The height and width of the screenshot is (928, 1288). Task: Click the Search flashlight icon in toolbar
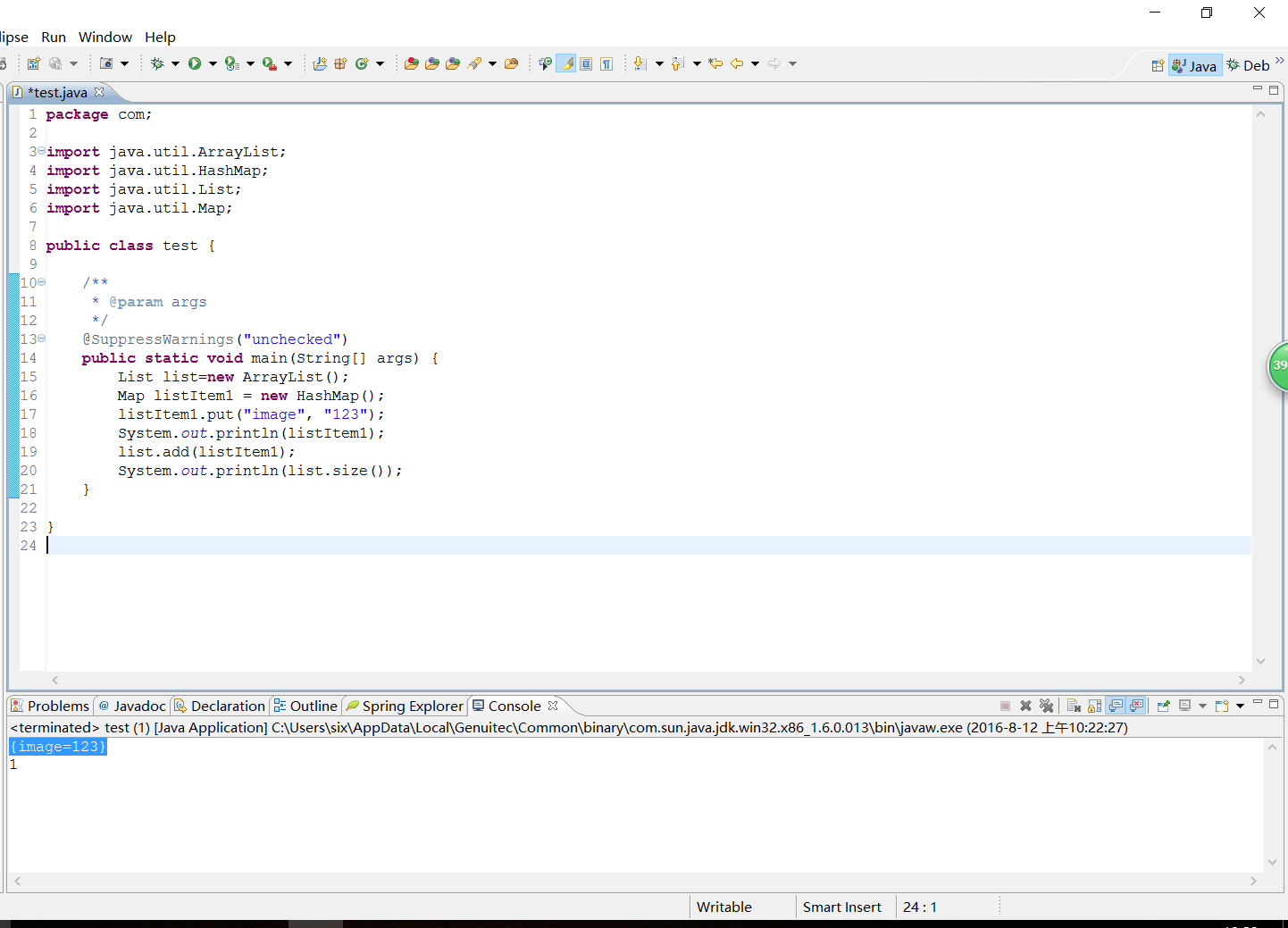pos(474,63)
